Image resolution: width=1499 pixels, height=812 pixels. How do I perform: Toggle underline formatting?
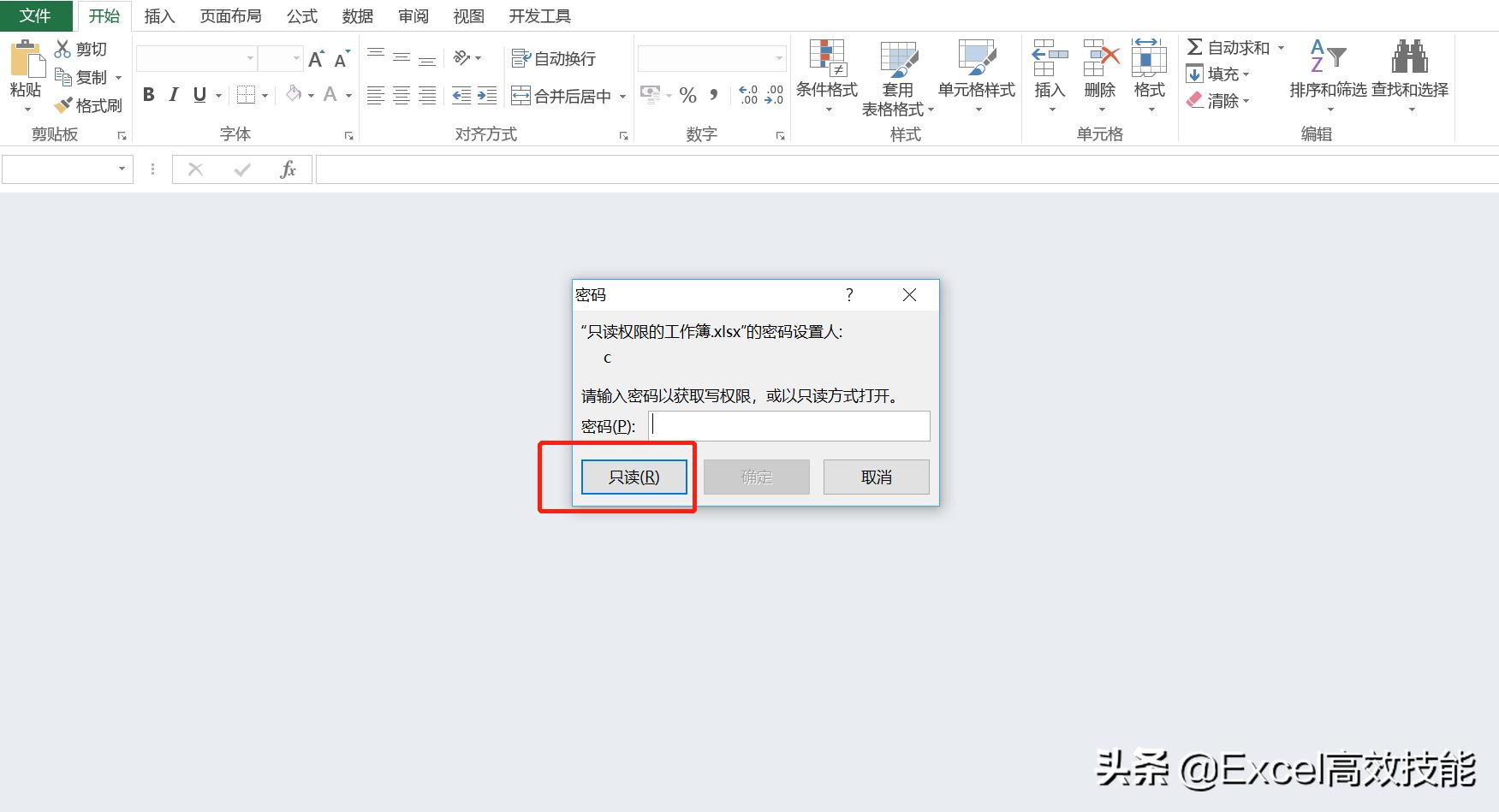(198, 95)
